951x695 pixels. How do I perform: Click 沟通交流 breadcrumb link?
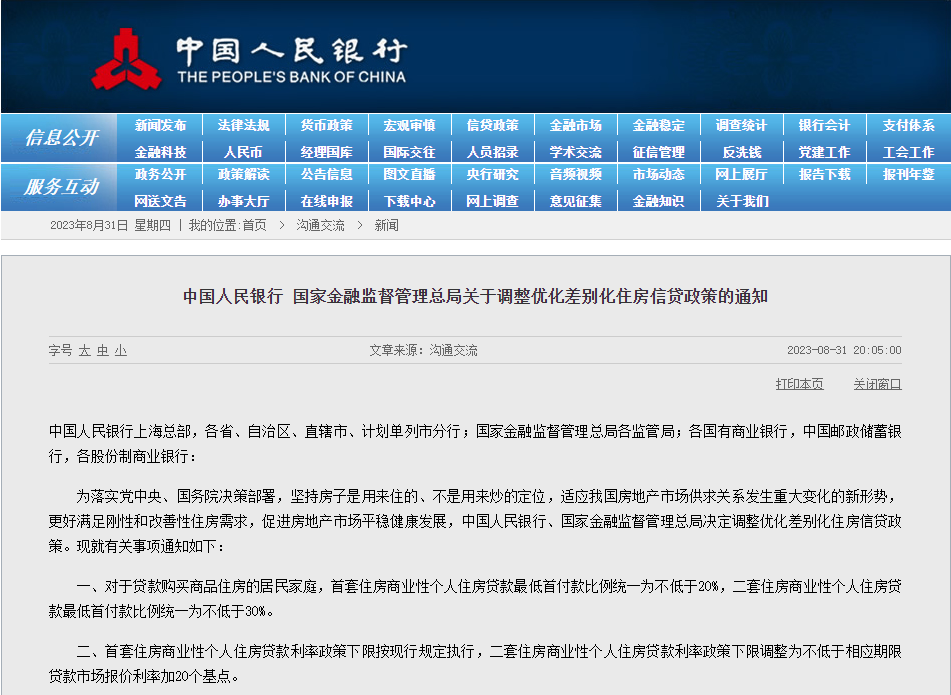320,226
